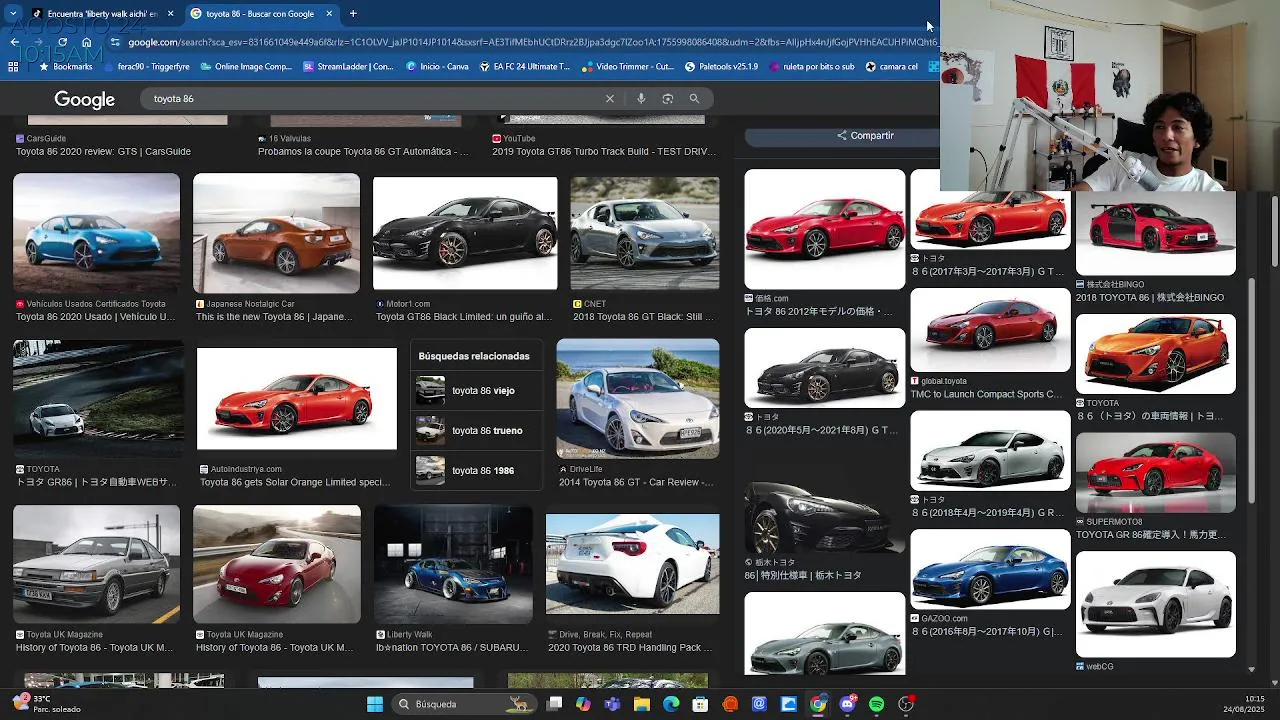The width and height of the screenshot is (1280, 720).
Task: Open 'camara cel' bookmark
Action: (x=892, y=67)
